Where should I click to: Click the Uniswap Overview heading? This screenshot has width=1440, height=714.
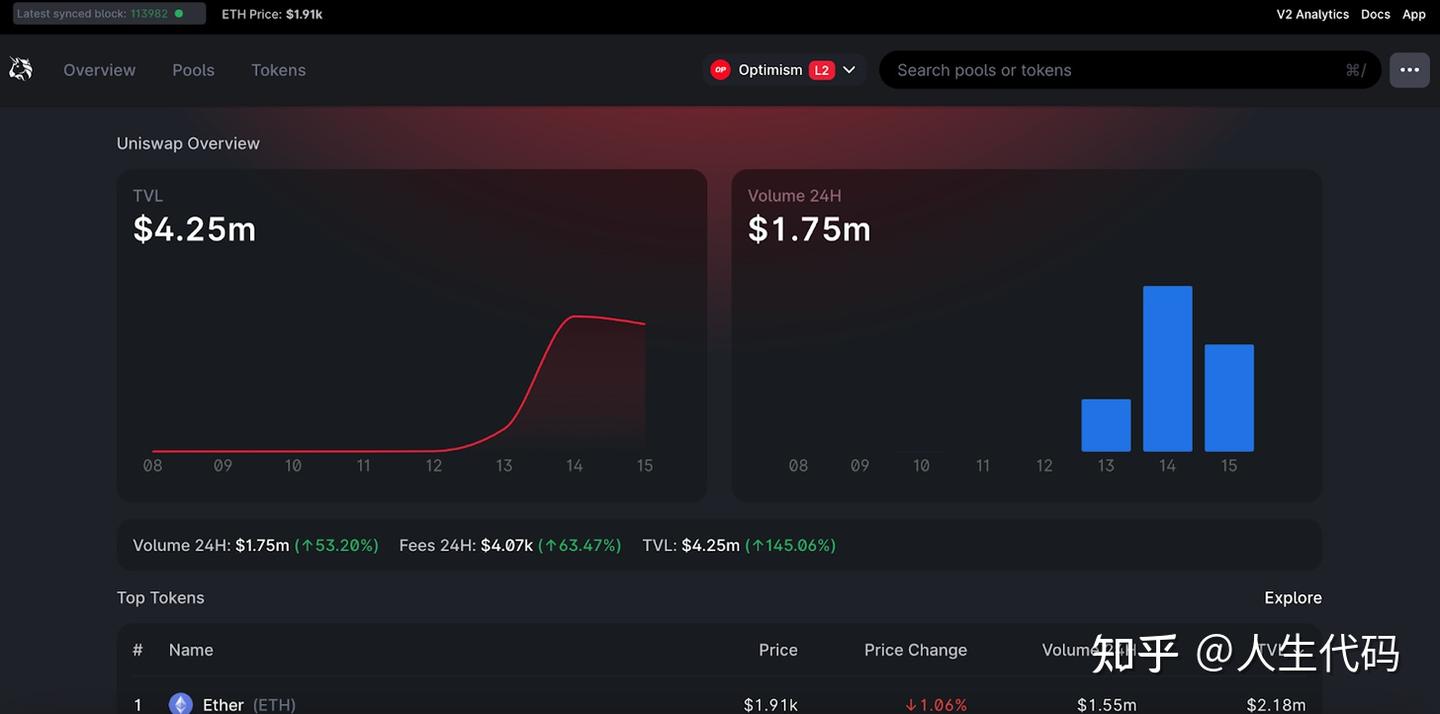coord(188,143)
